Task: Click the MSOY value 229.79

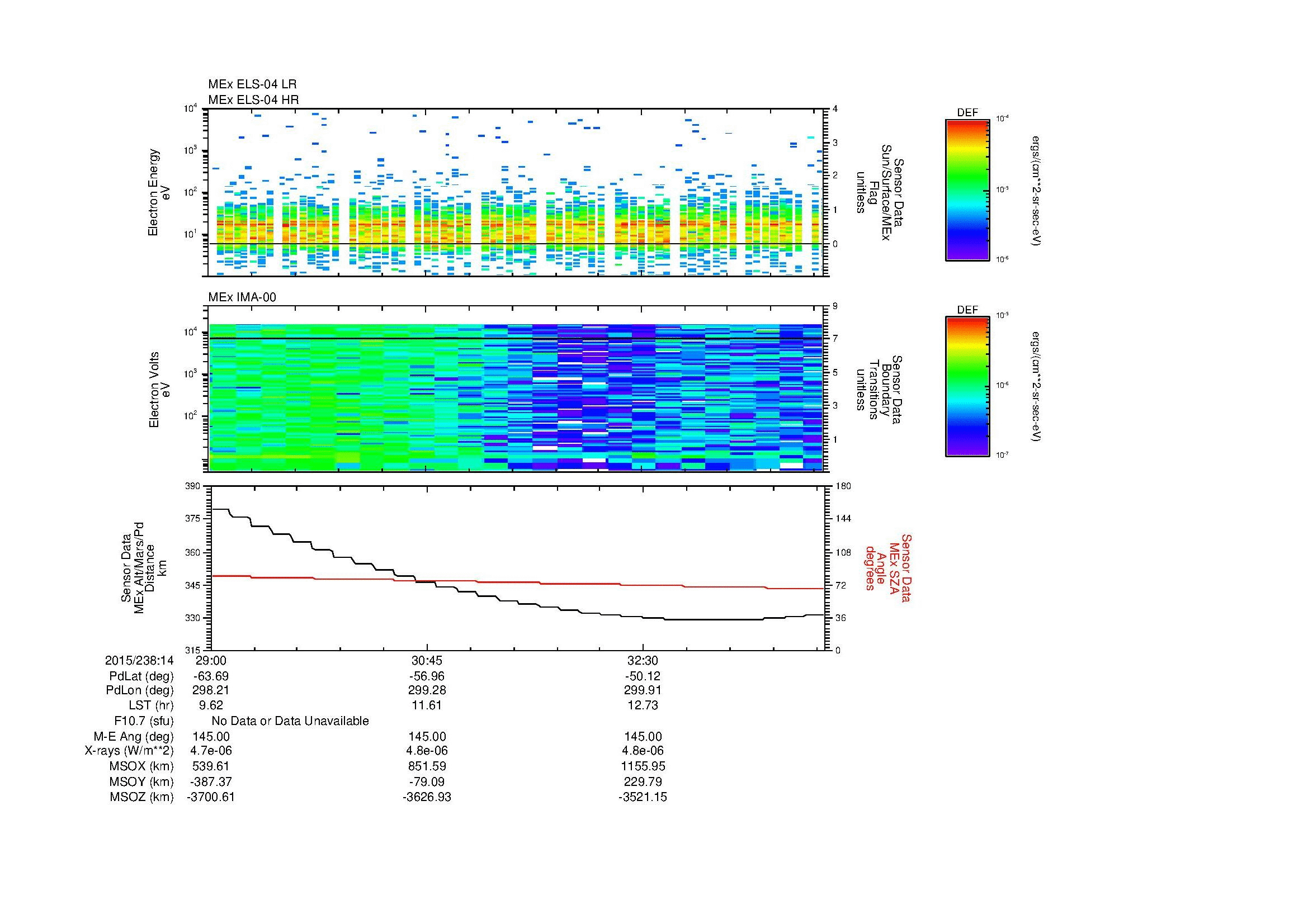Action: [x=643, y=781]
